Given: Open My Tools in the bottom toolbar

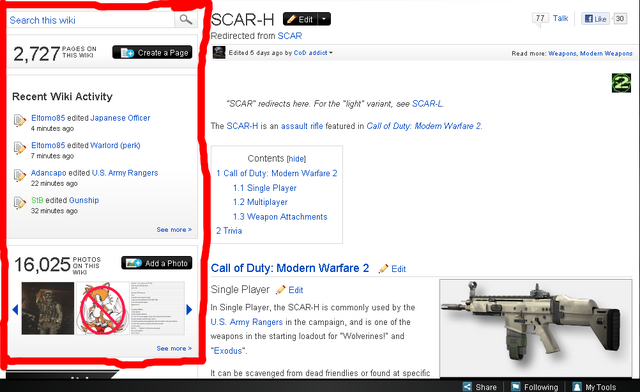Looking at the screenshot, I should coord(594,387).
